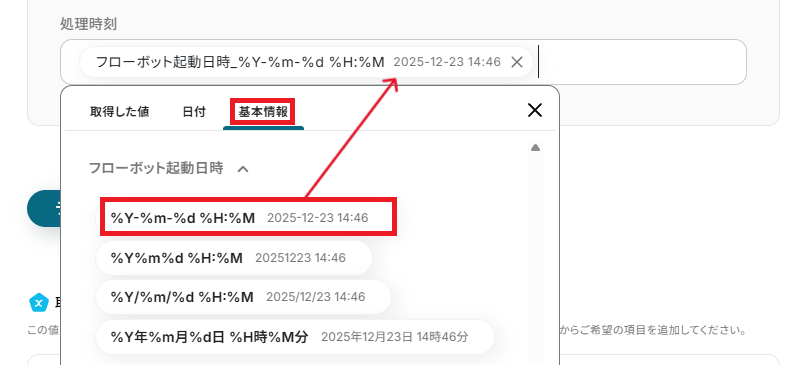
Task: Click the blue X logo icon
Action: 39,303
